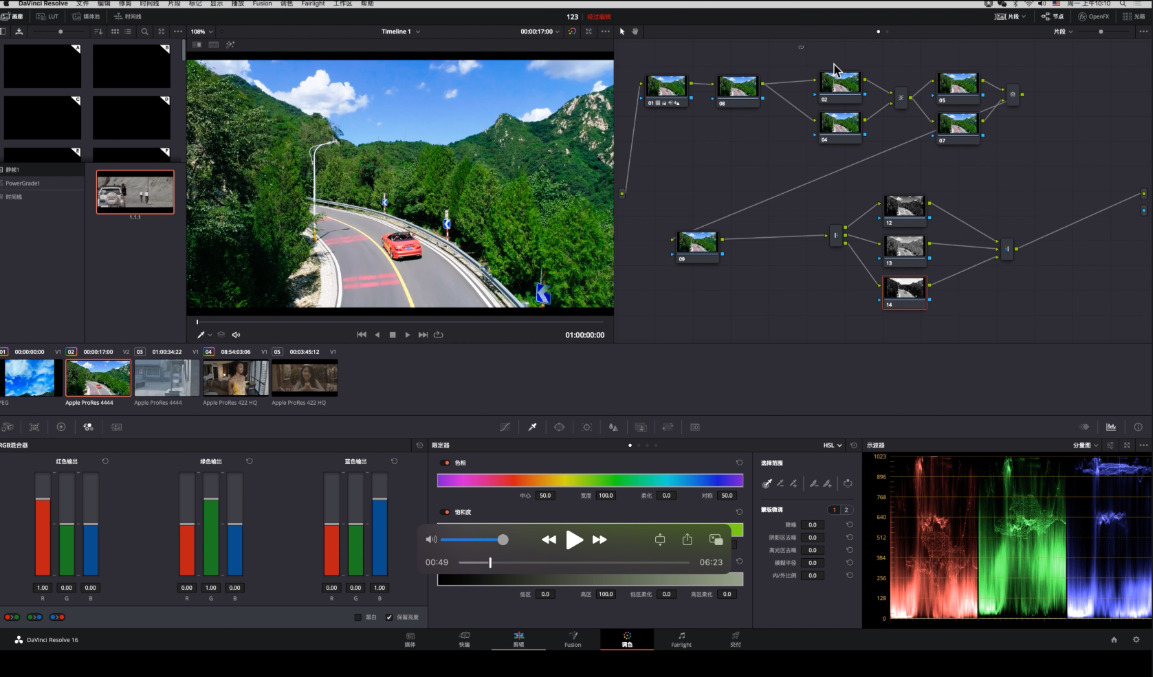This screenshot has height=677, width=1153.
Task: Uncheck the preserve luminance checkbox
Action: tap(389, 617)
